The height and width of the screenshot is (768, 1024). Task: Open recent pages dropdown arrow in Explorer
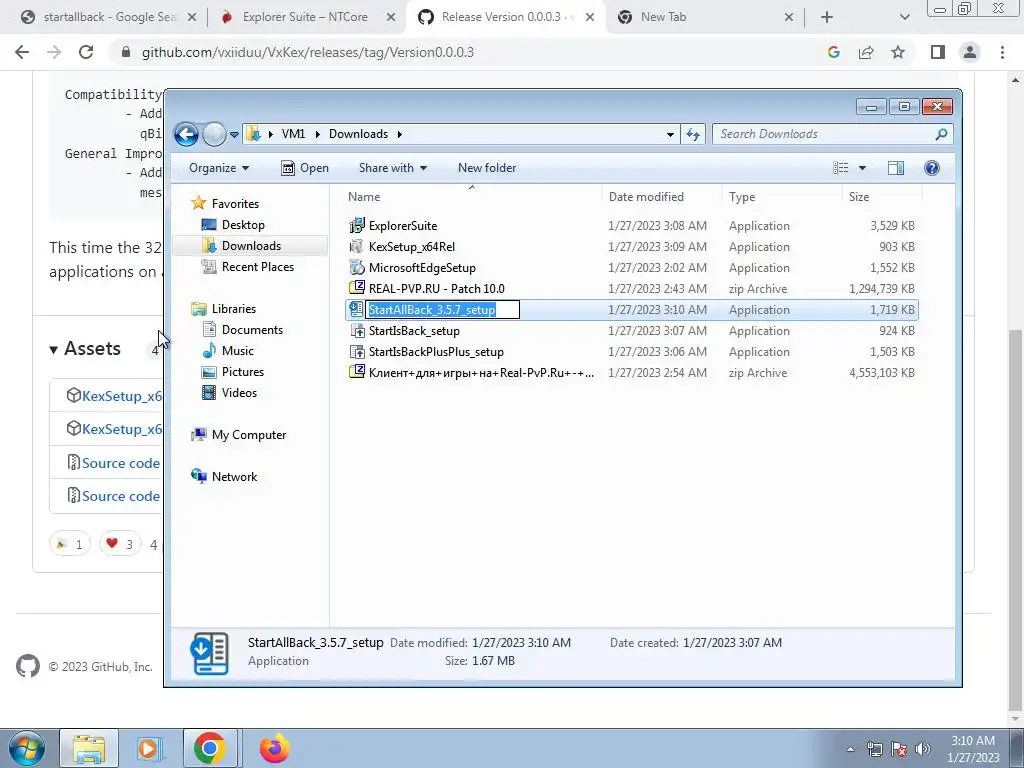click(234, 135)
